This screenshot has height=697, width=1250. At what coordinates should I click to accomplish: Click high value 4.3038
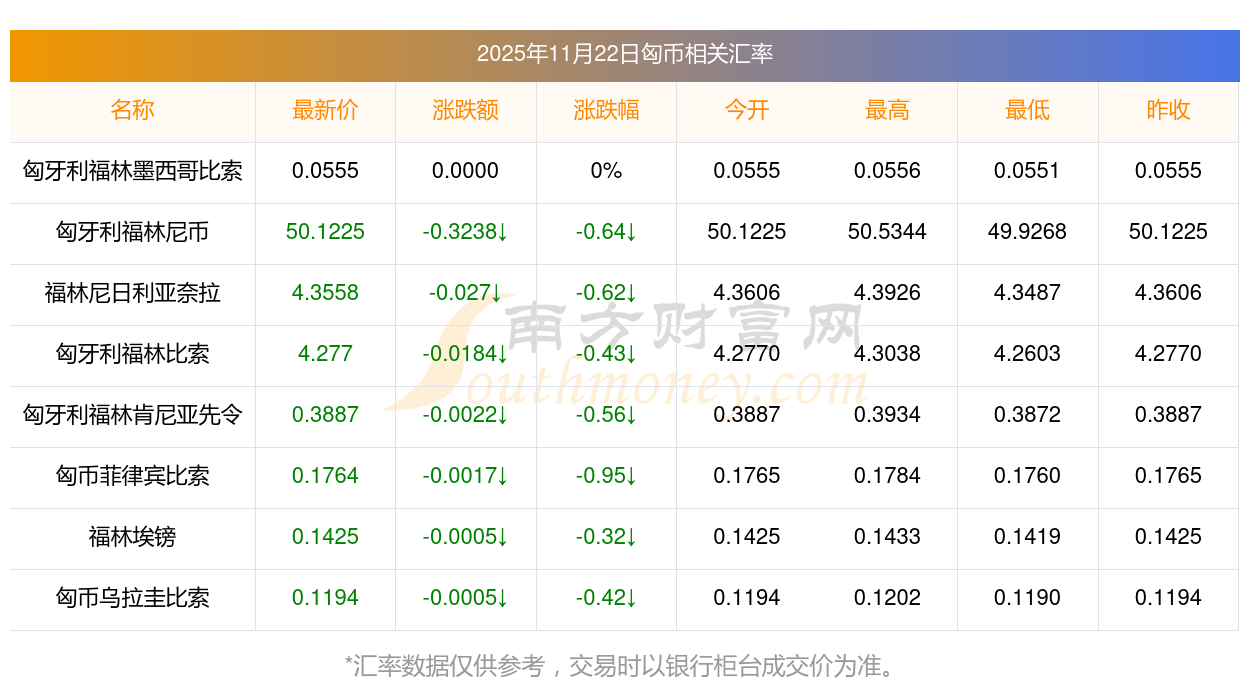click(887, 354)
